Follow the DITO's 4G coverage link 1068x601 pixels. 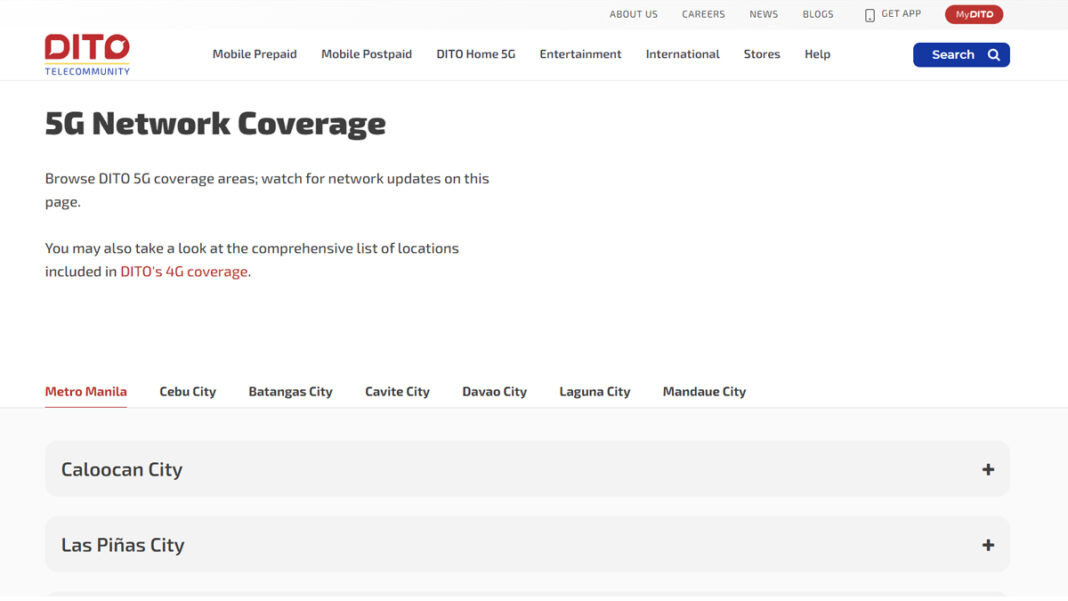[184, 272]
